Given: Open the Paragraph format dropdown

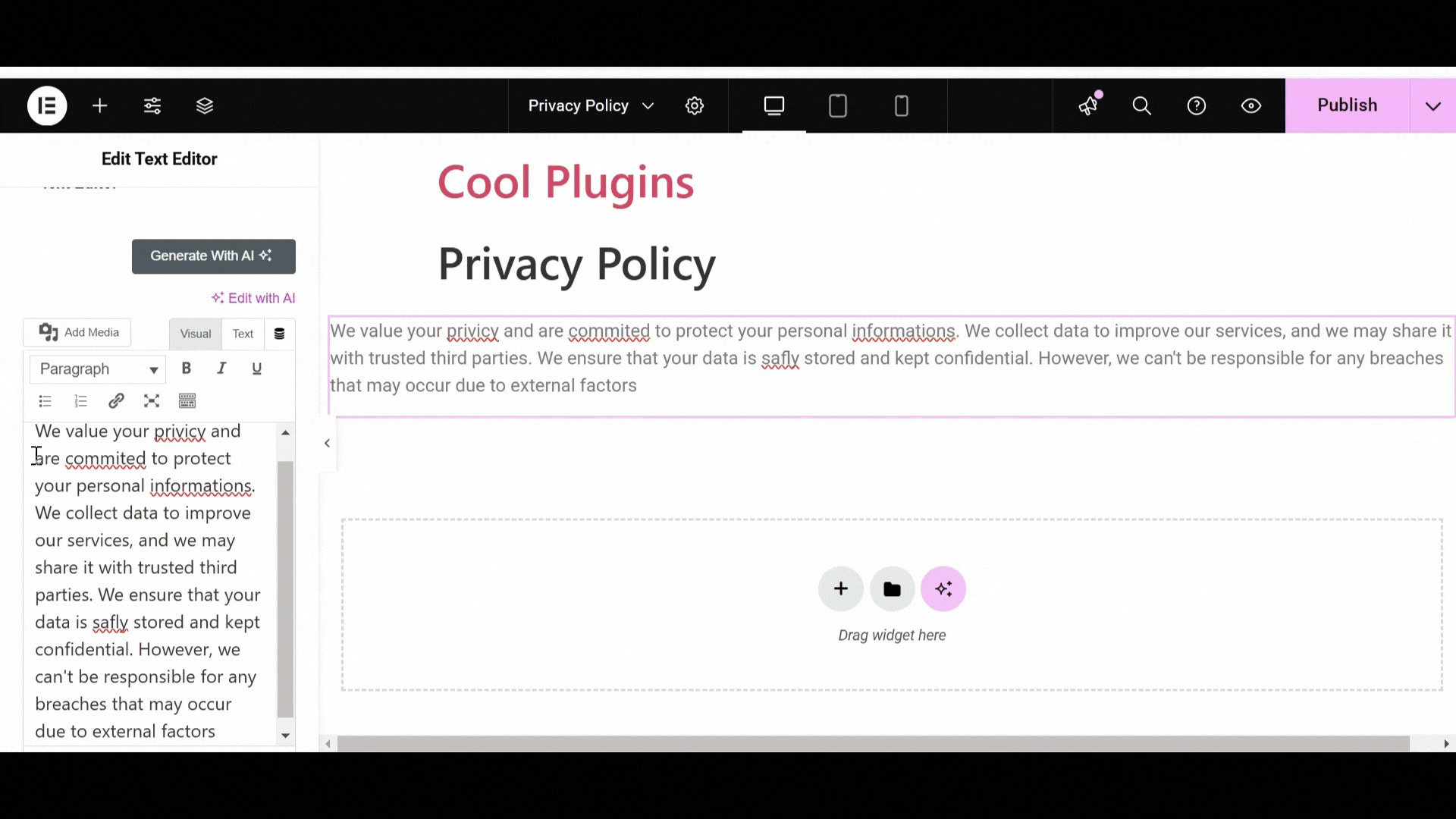Looking at the screenshot, I should [x=98, y=369].
